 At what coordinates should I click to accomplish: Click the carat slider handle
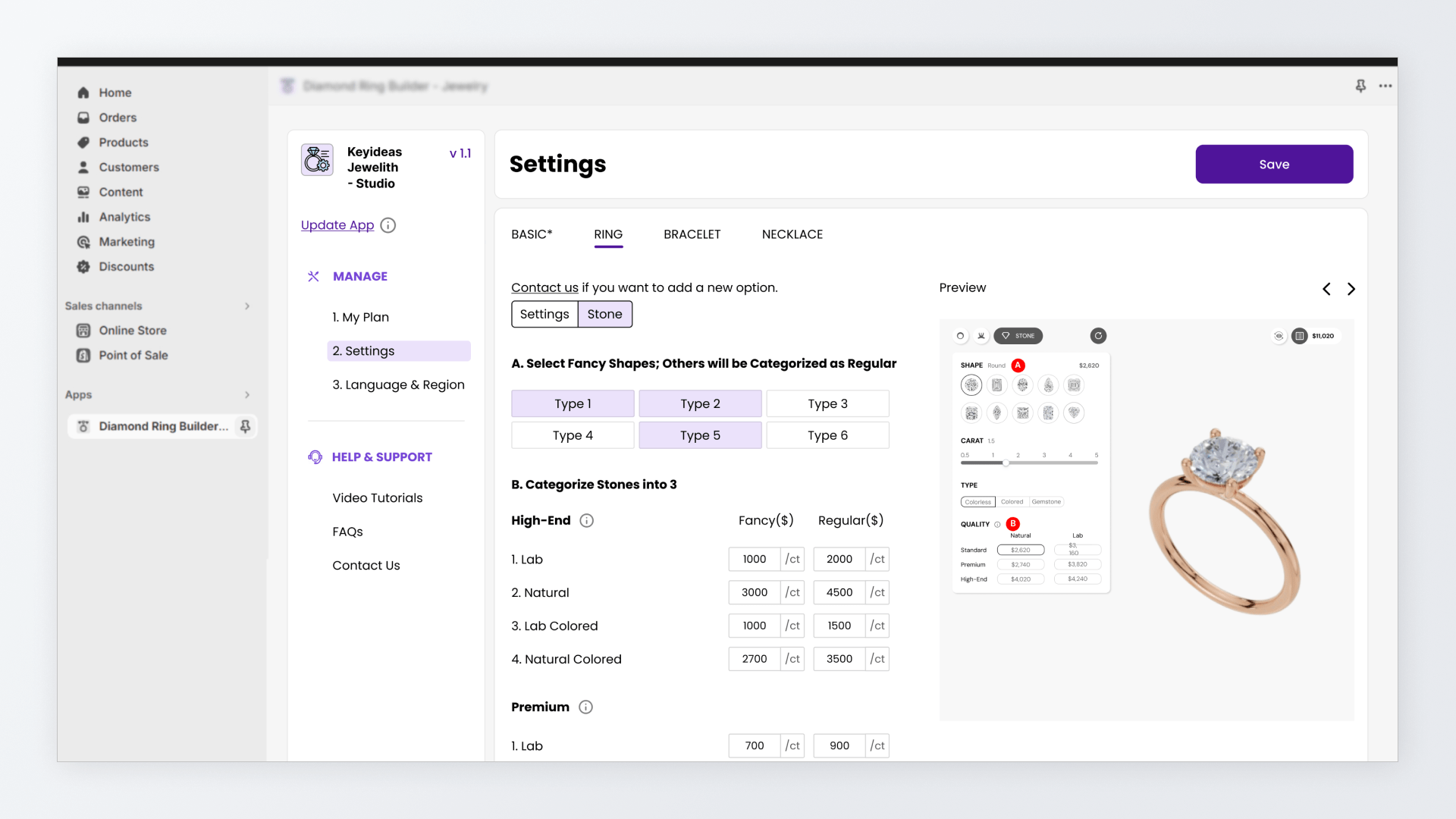[1006, 463]
